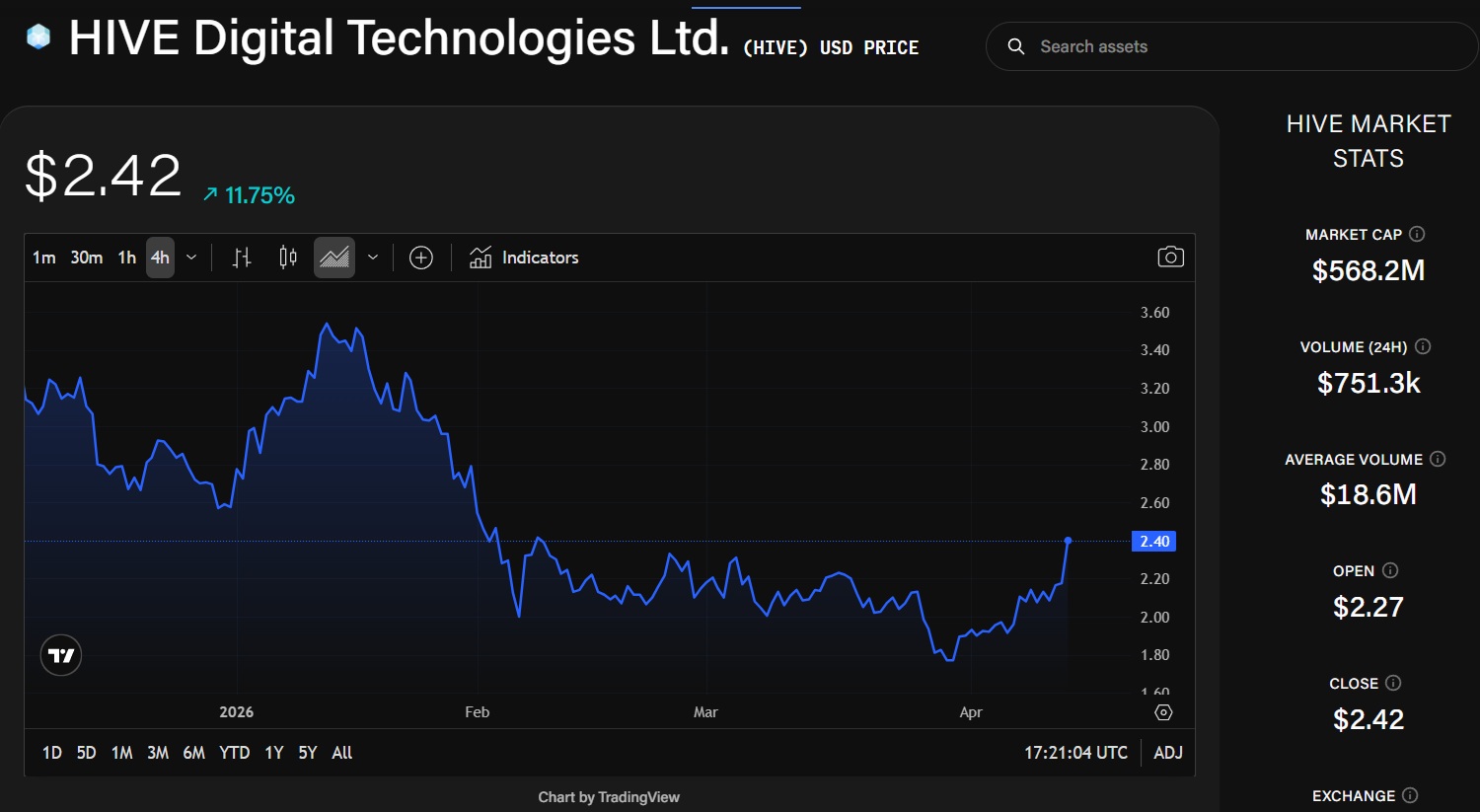Take a chart snapshot with camera icon
Screen dimensions: 1480x812
[1170, 258]
